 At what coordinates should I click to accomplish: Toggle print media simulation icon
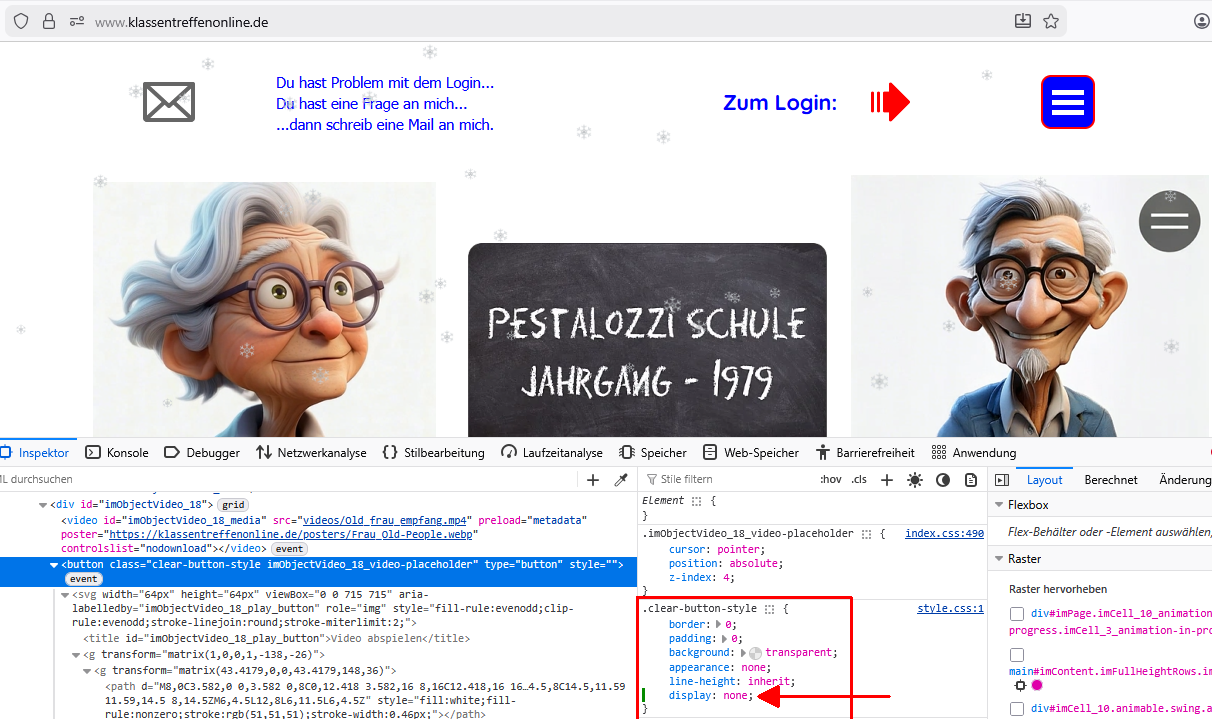point(970,480)
